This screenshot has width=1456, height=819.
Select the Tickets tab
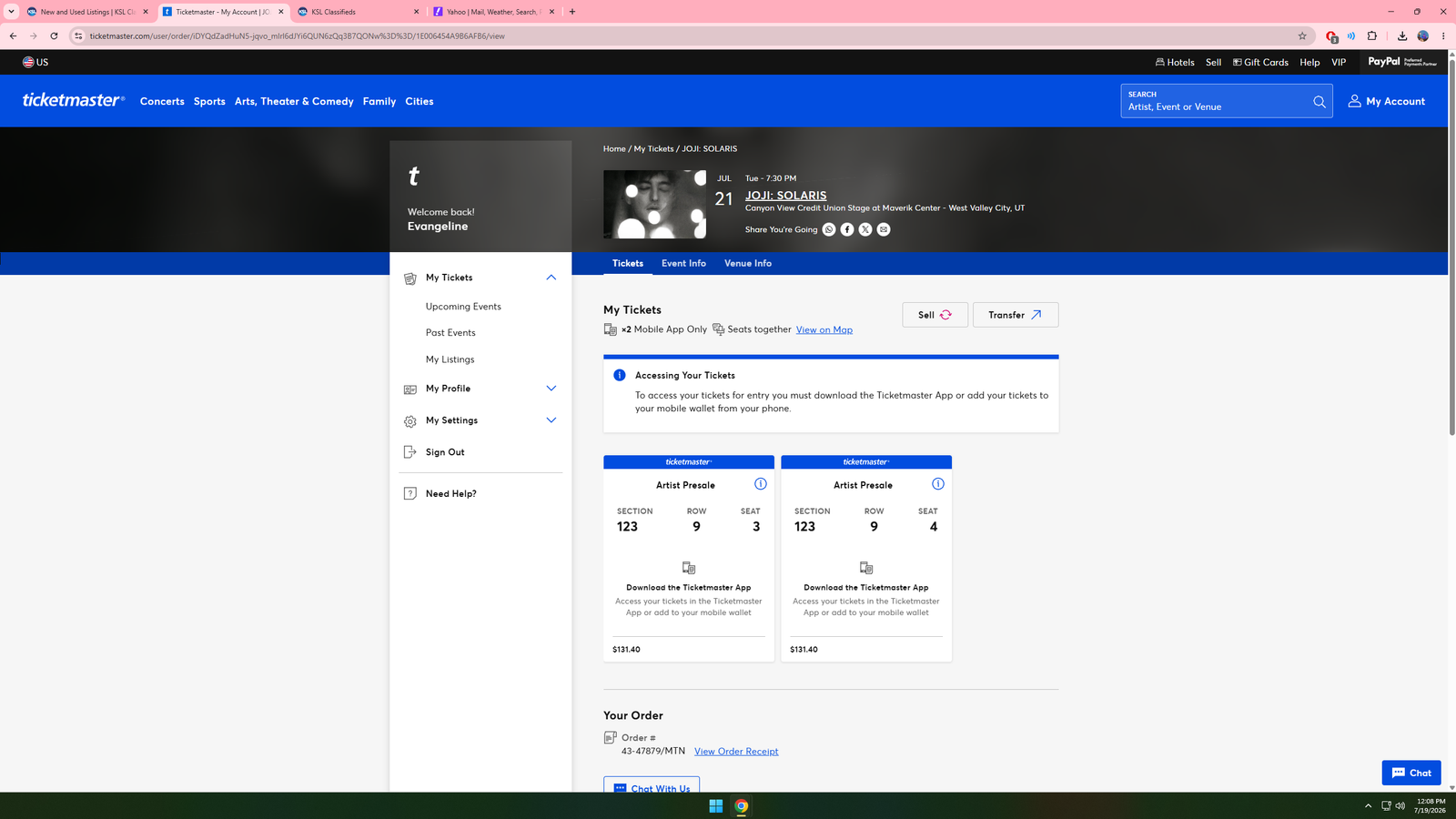[x=628, y=263]
